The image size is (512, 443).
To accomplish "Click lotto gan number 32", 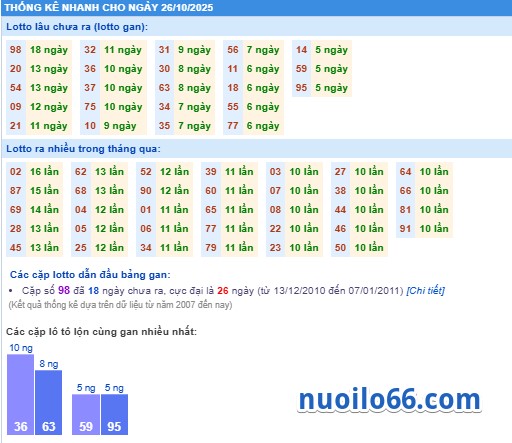I will tap(90, 50).
